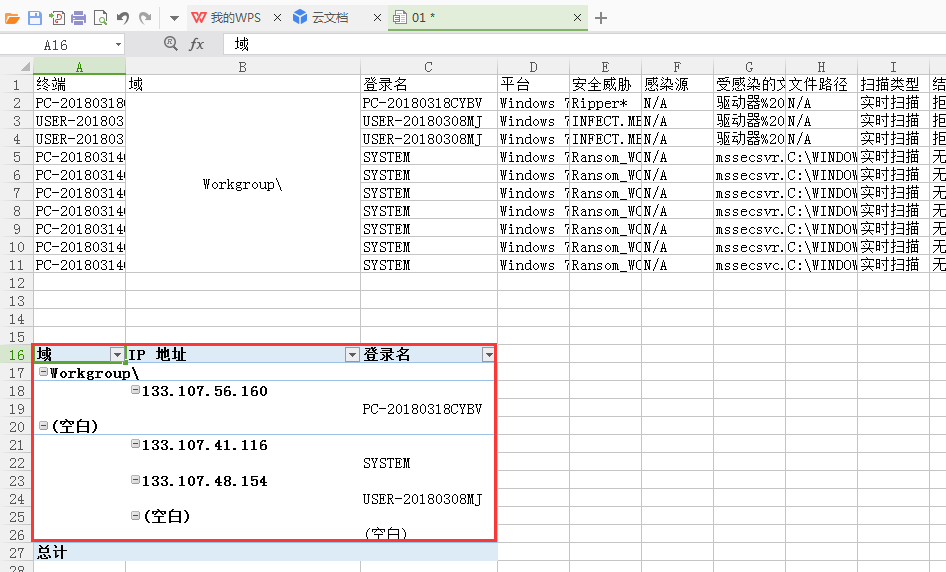Click the Print icon in the toolbar
The height and width of the screenshot is (572, 946).
pos(78,18)
